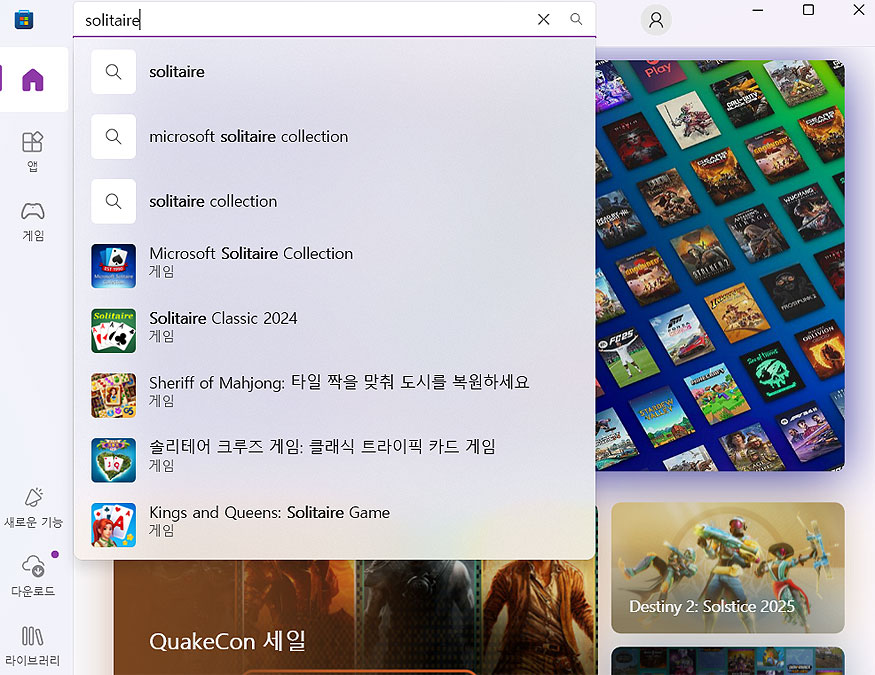Run search with the magnifier icon in search box

pyautogui.click(x=576, y=20)
